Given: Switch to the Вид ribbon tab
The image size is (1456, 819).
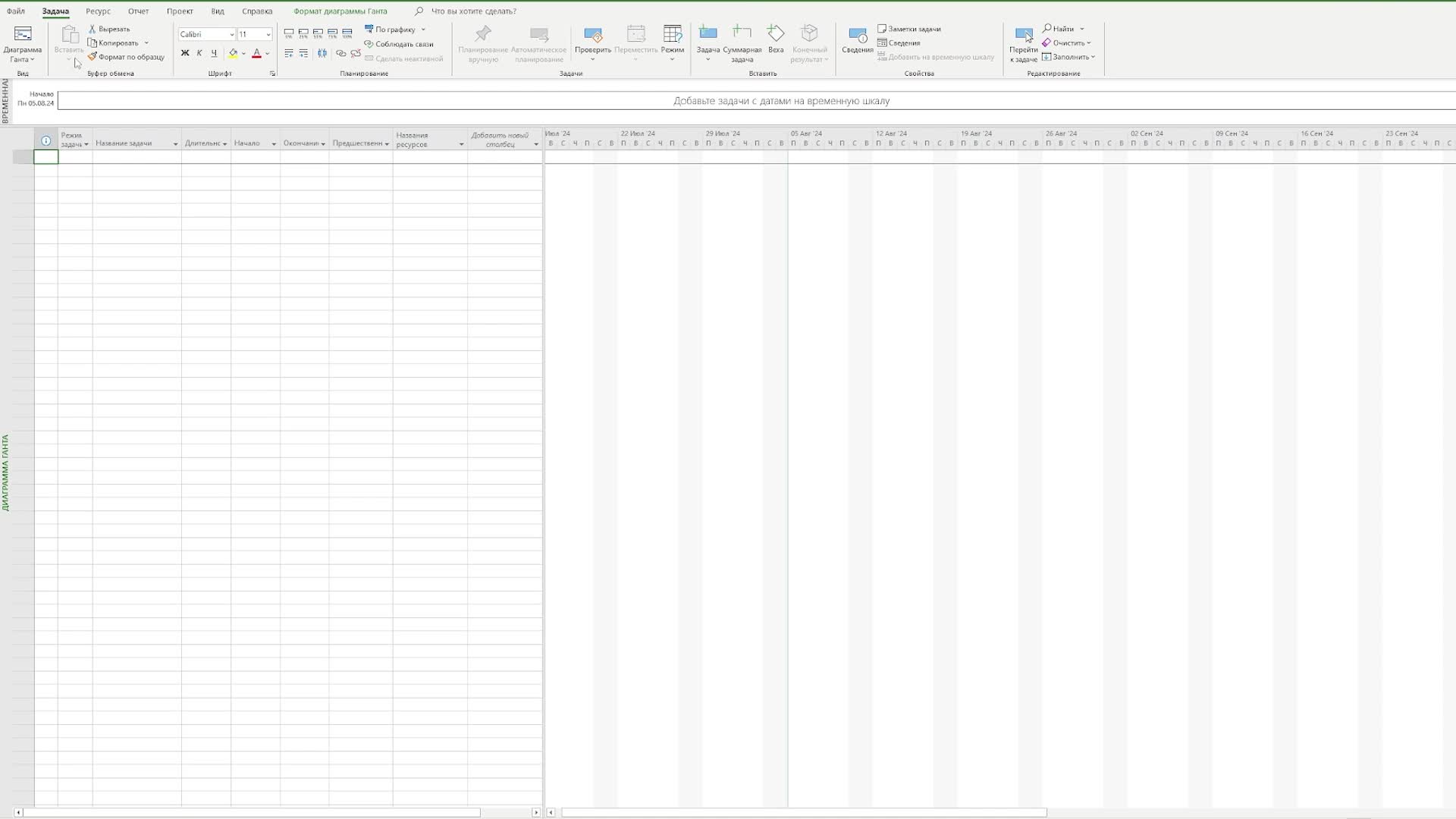Looking at the screenshot, I should [218, 11].
